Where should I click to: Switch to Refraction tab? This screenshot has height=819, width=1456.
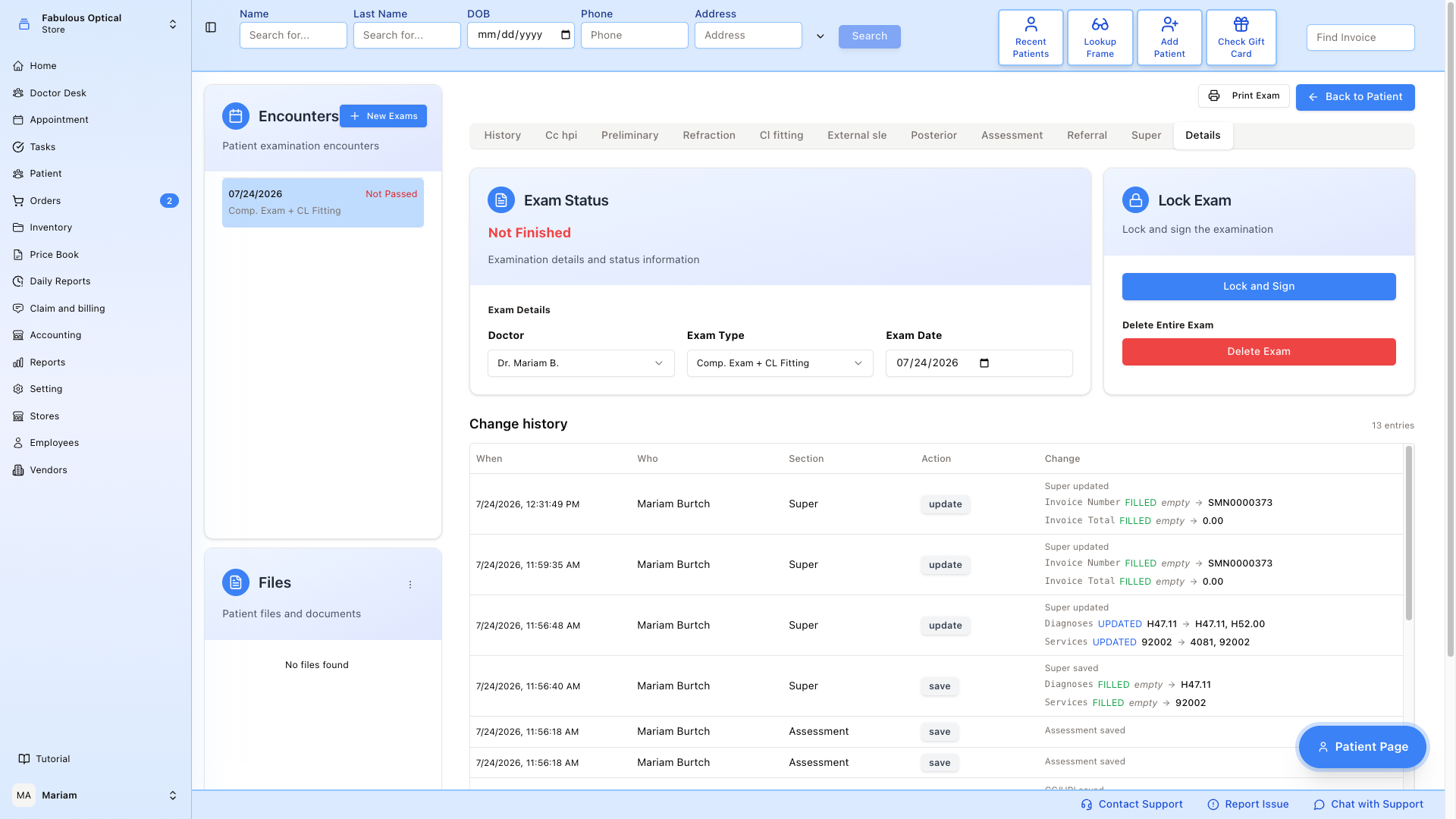tap(709, 136)
